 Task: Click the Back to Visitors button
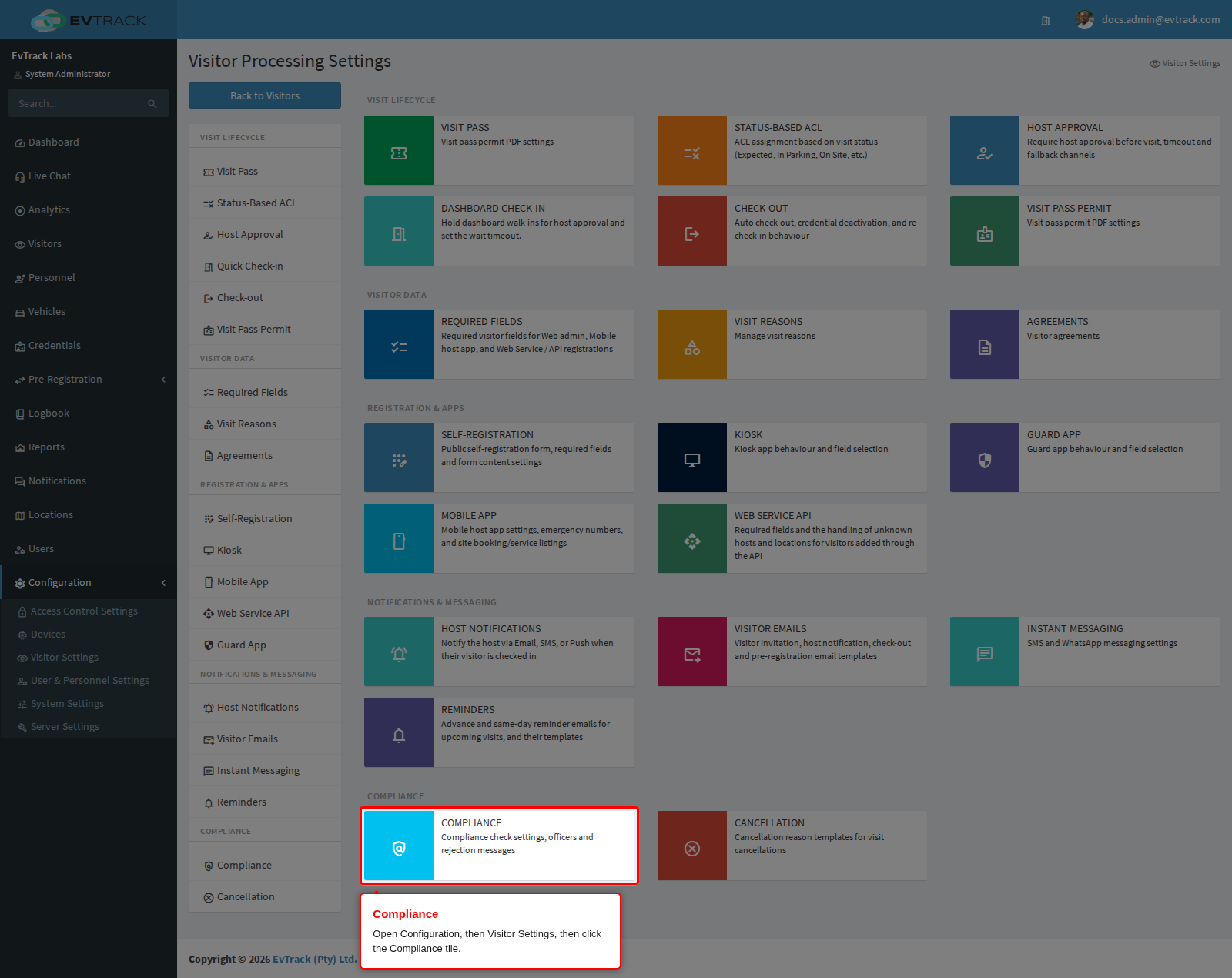[265, 95]
